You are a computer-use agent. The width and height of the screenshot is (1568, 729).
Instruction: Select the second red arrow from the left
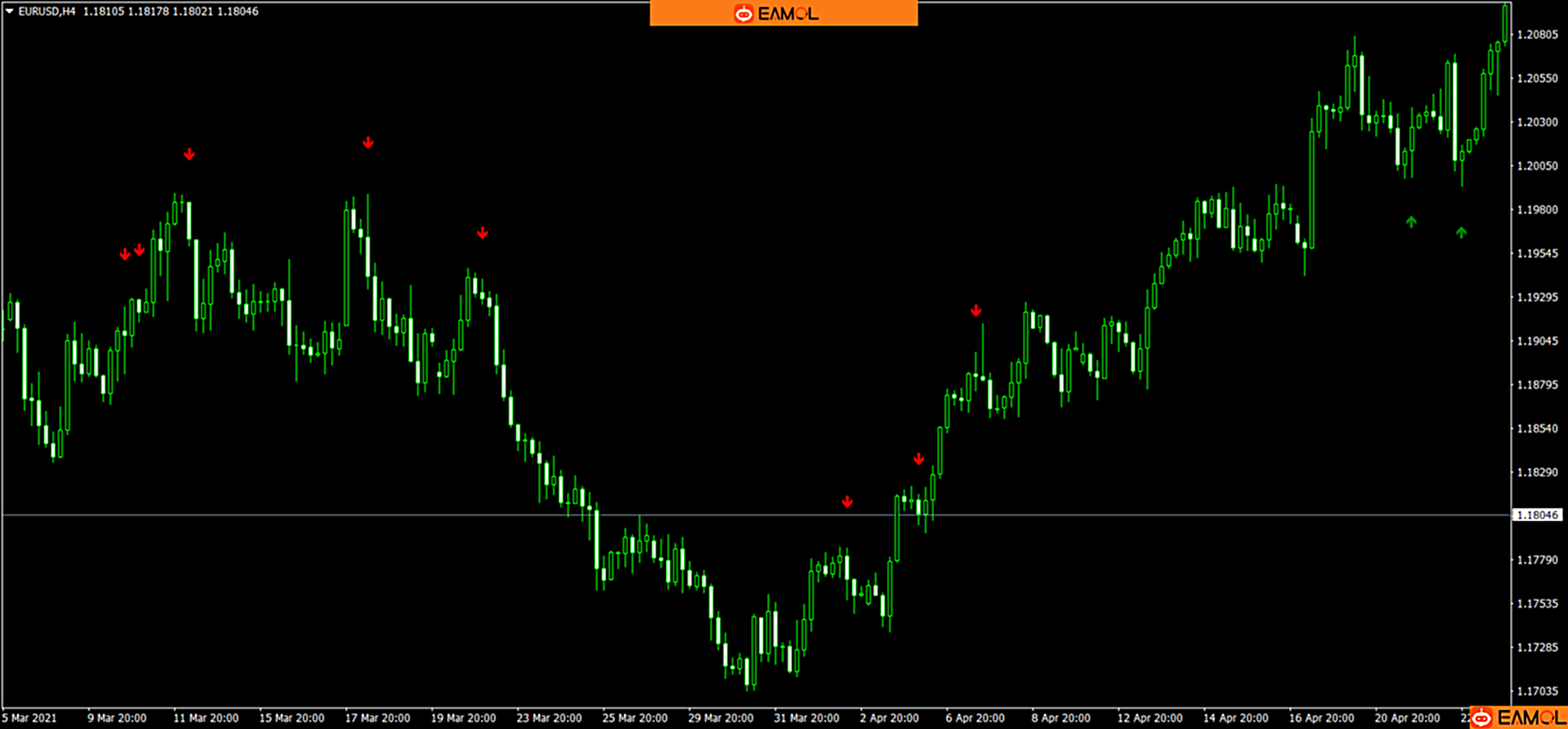pyautogui.click(x=139, y=250)
